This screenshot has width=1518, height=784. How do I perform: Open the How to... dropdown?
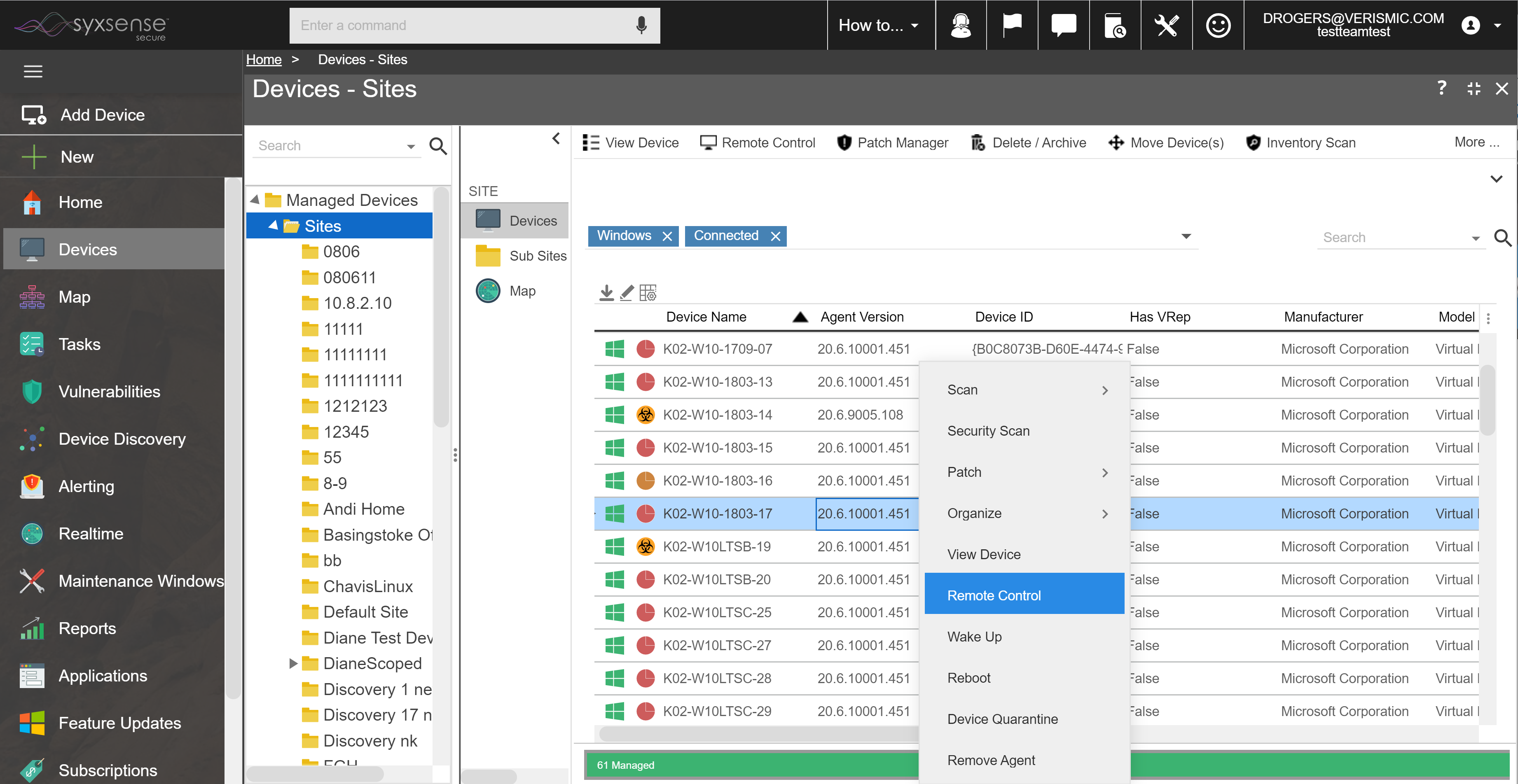pyautogui.click(x=878, y=26)
